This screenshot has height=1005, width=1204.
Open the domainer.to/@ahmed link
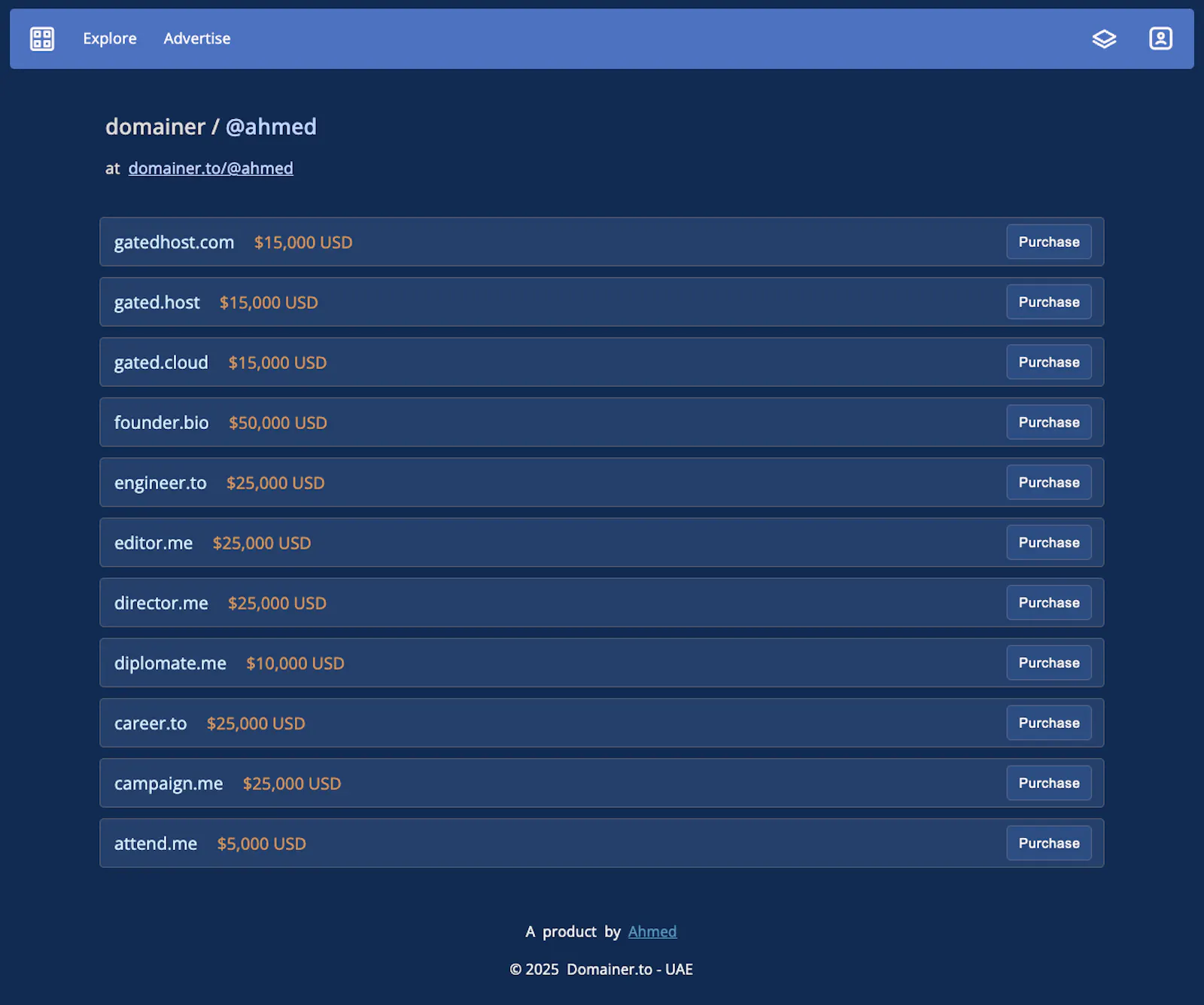[211, 168]
